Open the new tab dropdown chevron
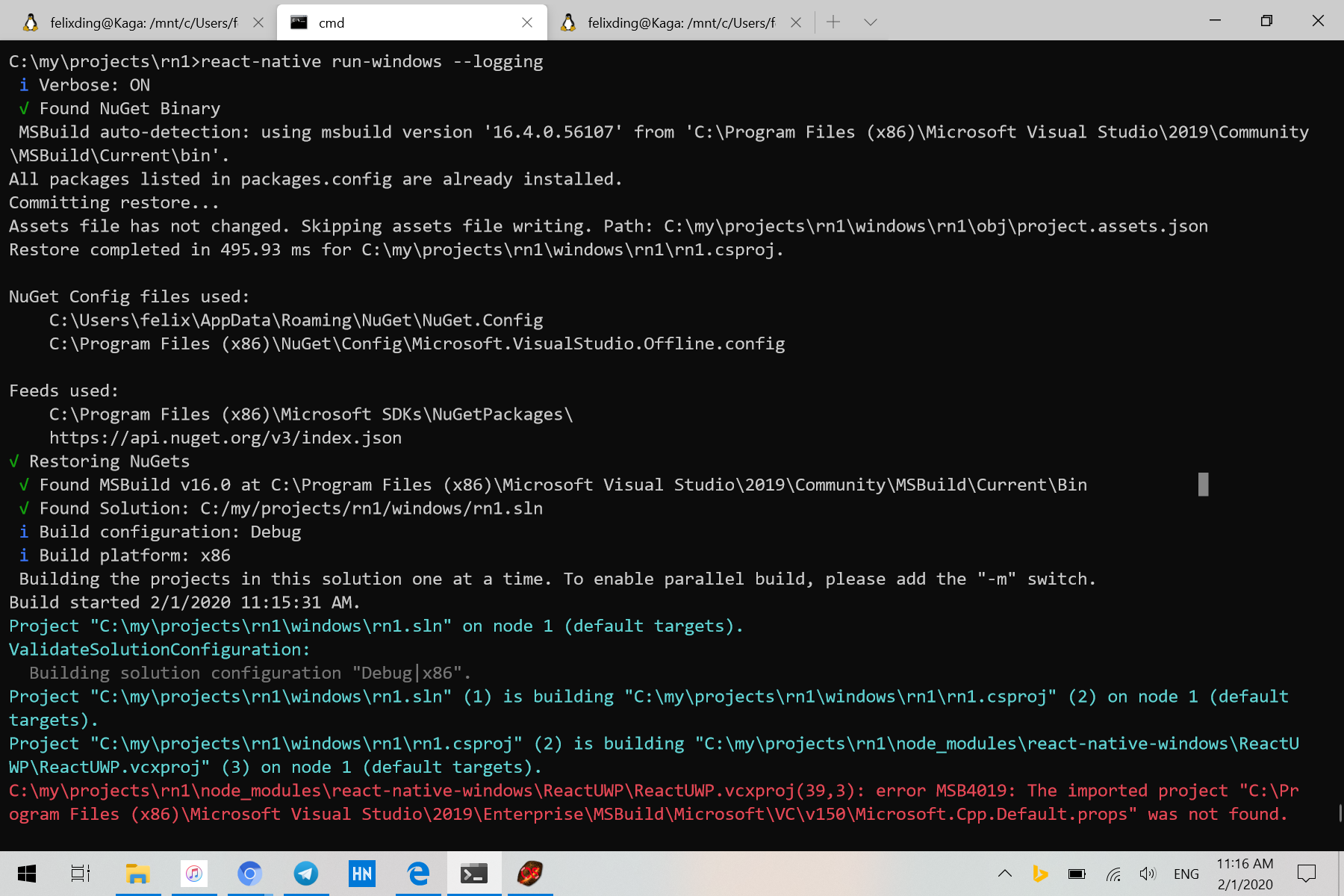This screenshot has height=896, width=1344. click(x=871, y=22)
